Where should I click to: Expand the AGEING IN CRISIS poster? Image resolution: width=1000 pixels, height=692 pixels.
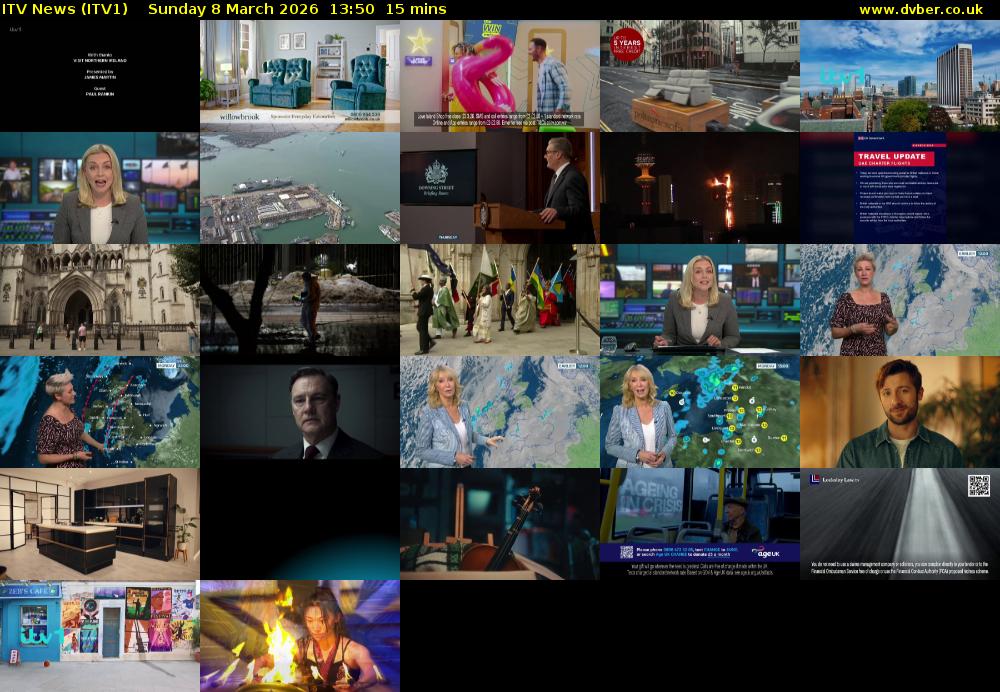click(x=650, y=496)
